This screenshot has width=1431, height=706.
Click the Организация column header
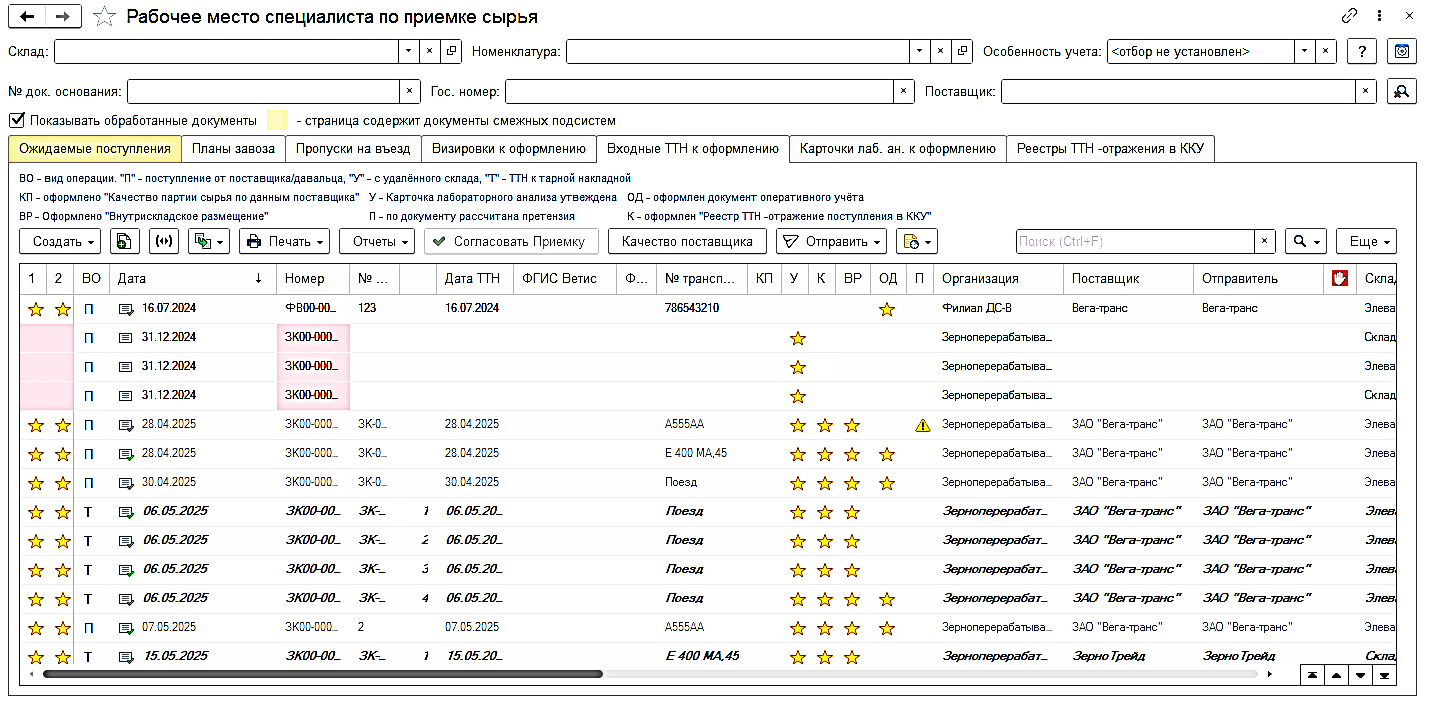(x=997, y=279)
